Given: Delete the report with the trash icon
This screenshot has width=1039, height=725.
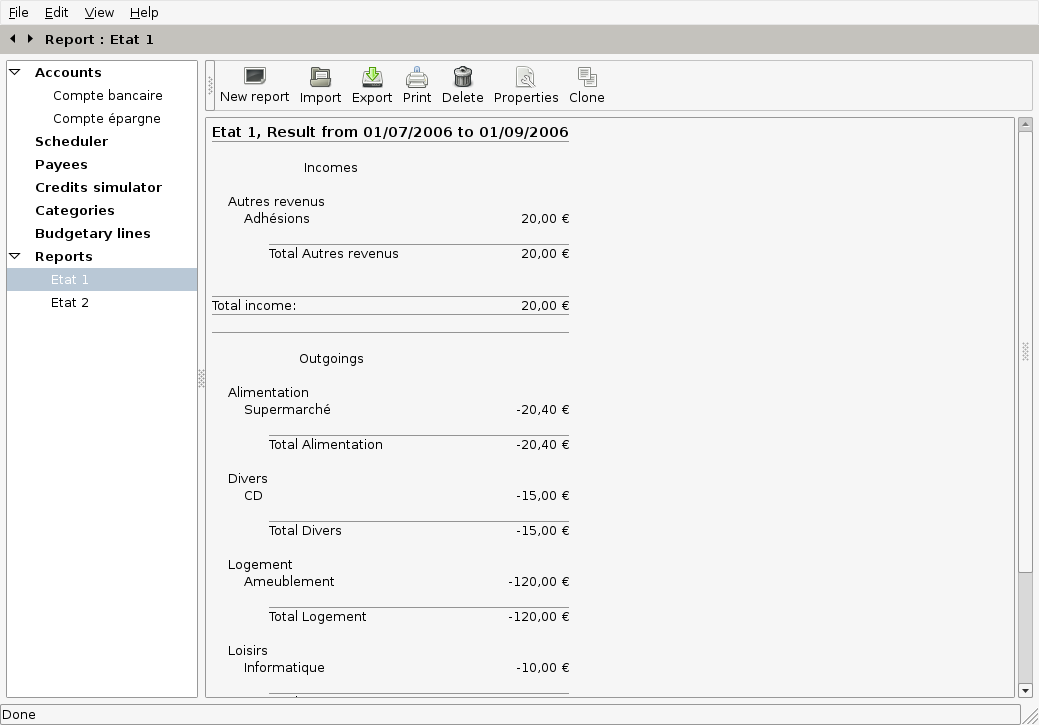Looking at the screenshot, I should [462, 78].
